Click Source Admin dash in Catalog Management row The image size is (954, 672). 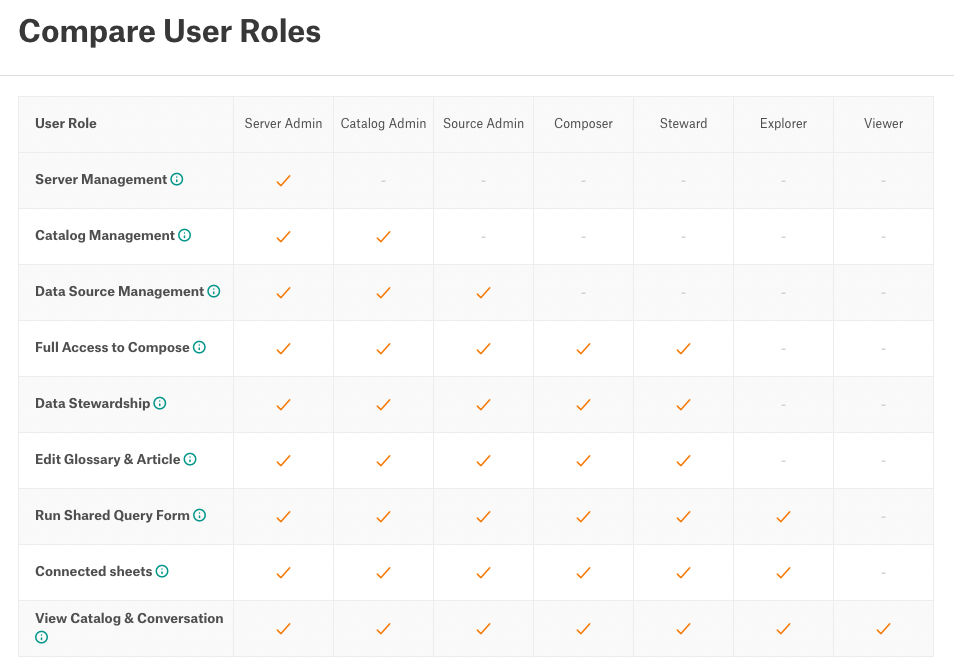pos(483,237)
